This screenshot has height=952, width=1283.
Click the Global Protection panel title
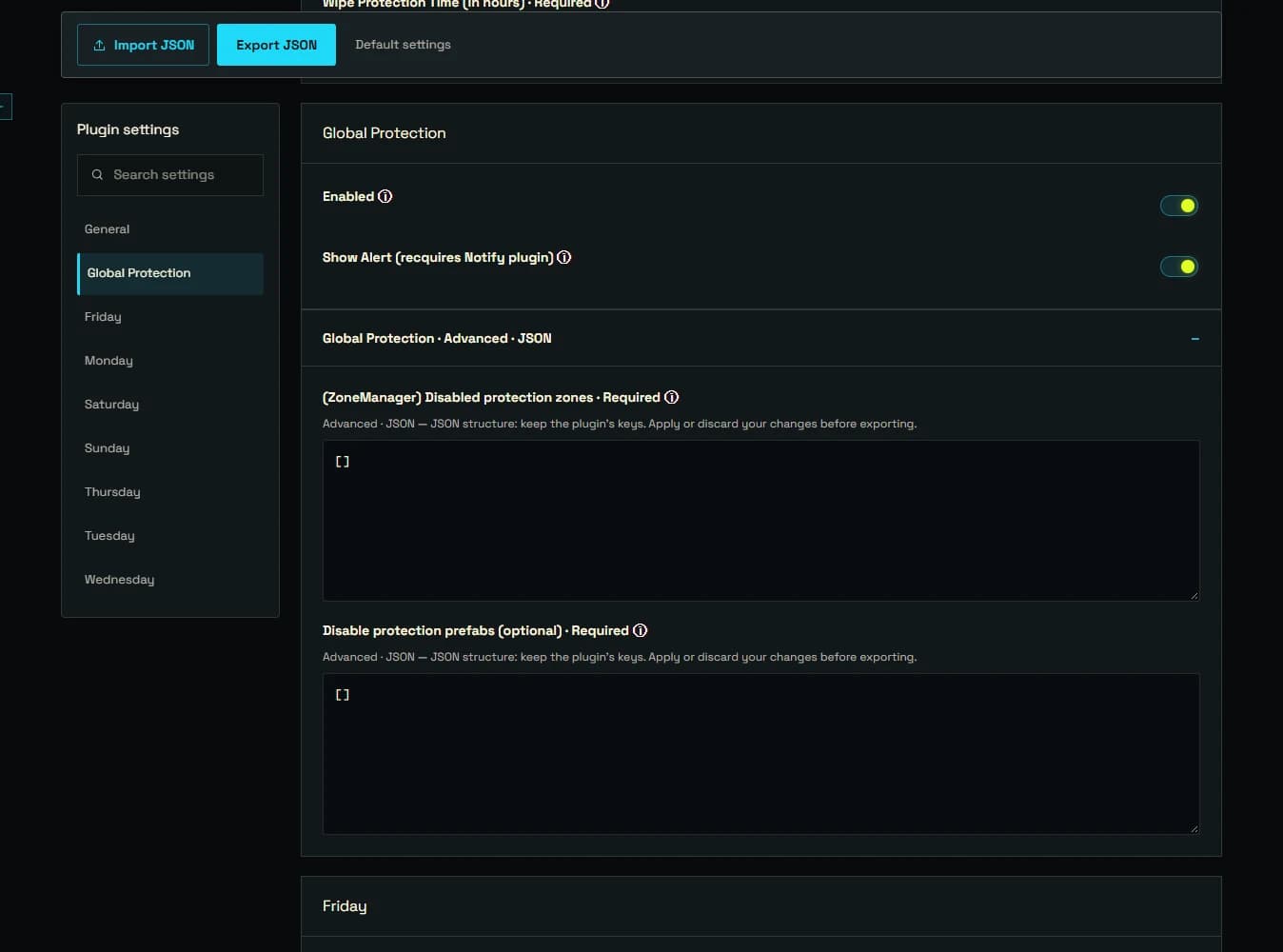(384, 133)
